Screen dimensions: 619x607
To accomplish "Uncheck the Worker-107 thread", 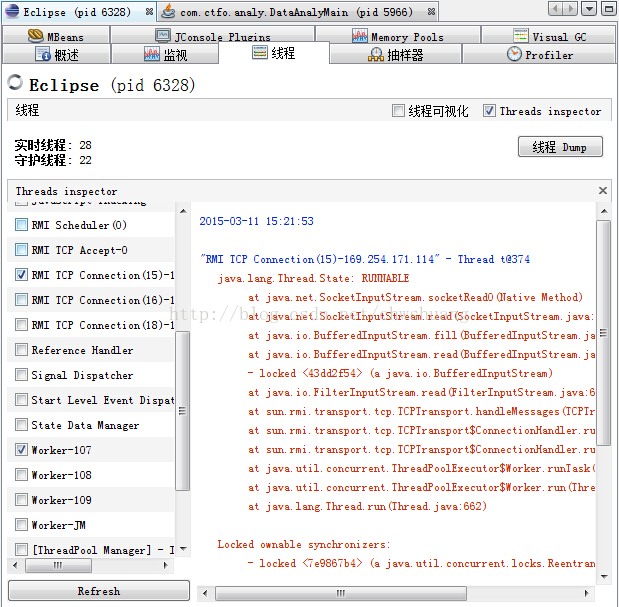I will click(x=21, y=450).
